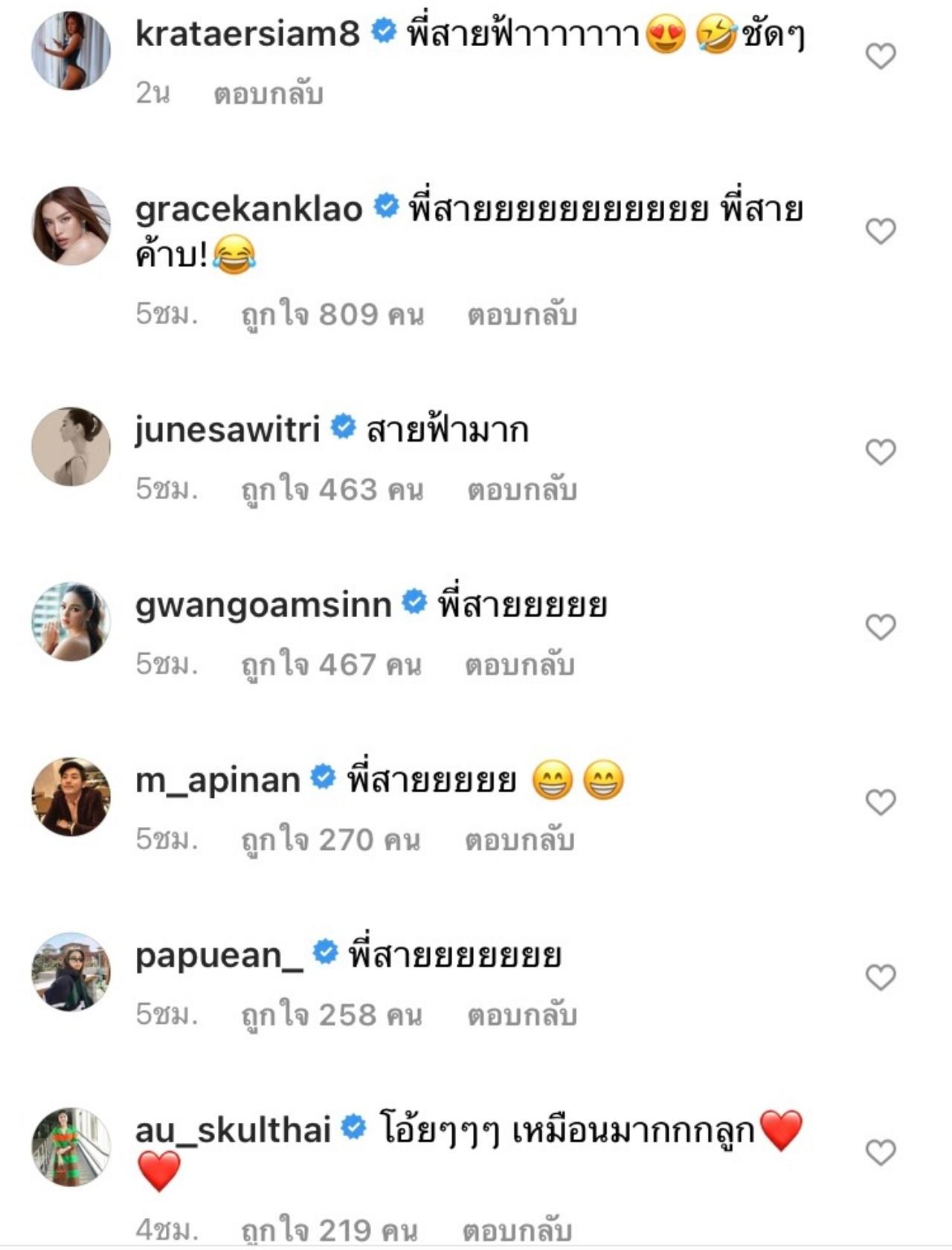Open the au_skulthai username link
Screen dimensions: 952x1250
[x=233, y=1130]
